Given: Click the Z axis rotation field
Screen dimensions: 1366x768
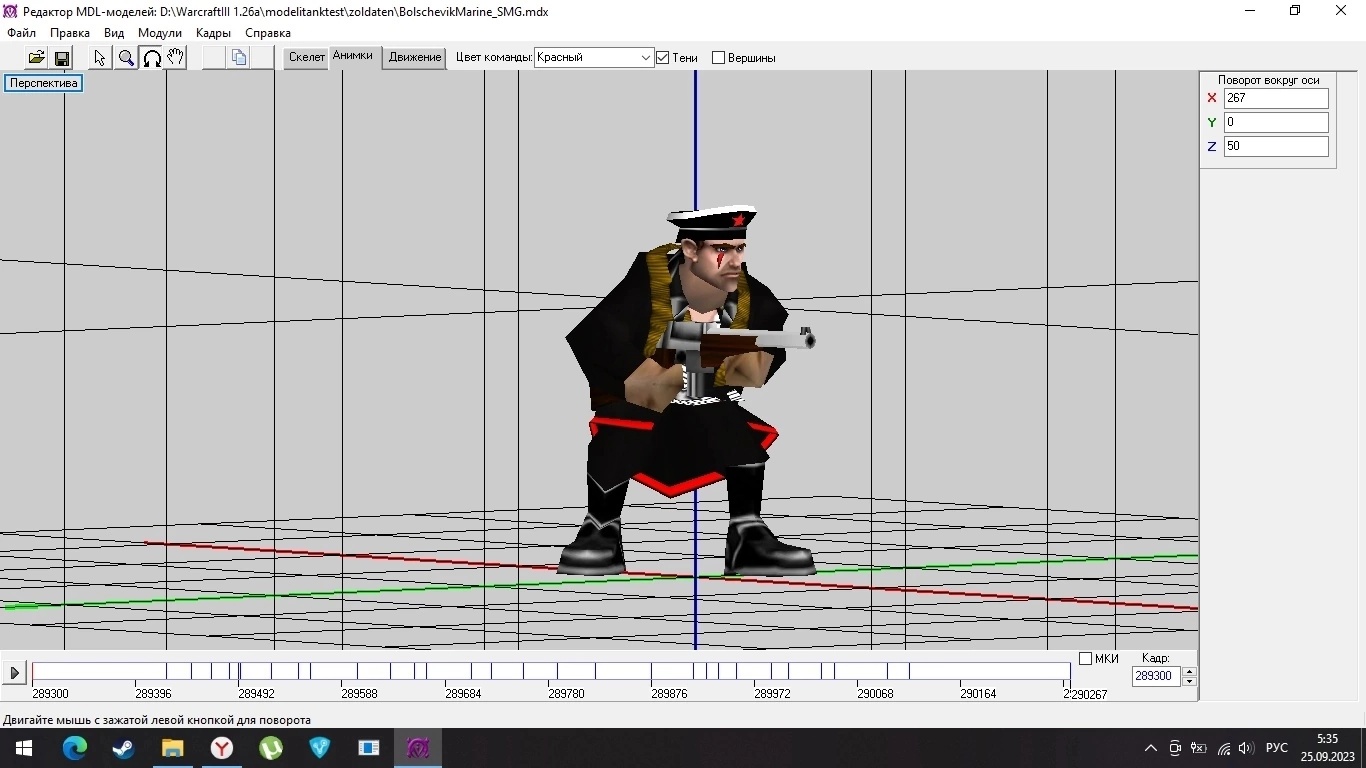Looking at the screenshot, I should pos(1276,146).
